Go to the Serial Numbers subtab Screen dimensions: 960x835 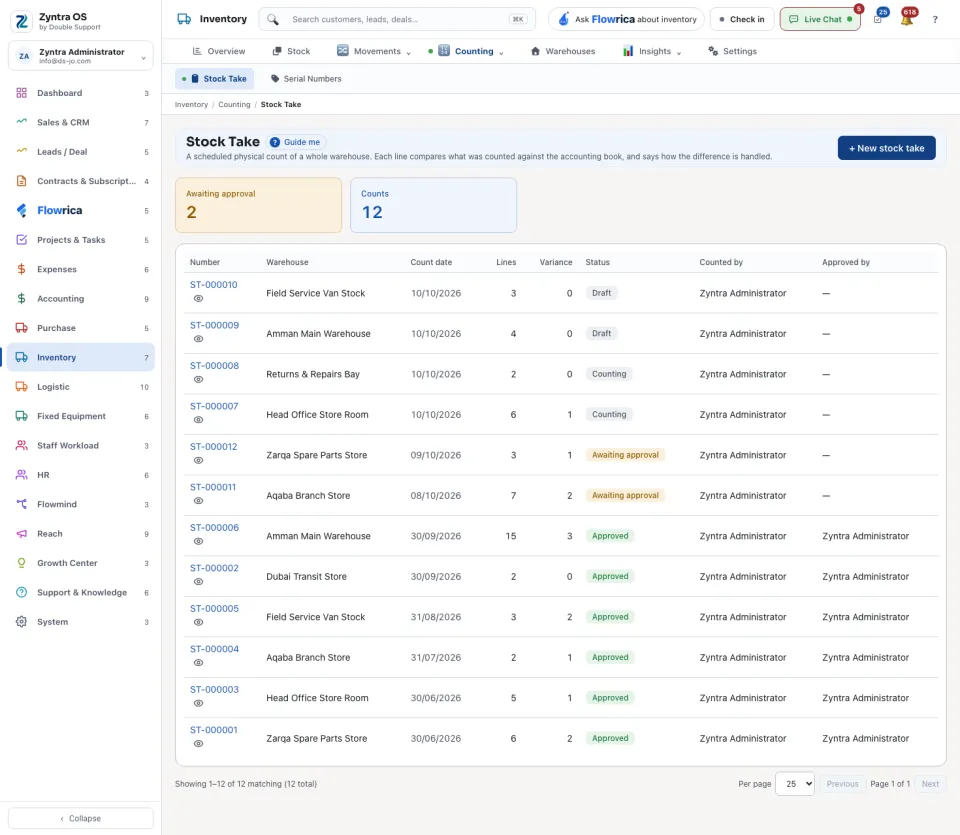[306, 79]
